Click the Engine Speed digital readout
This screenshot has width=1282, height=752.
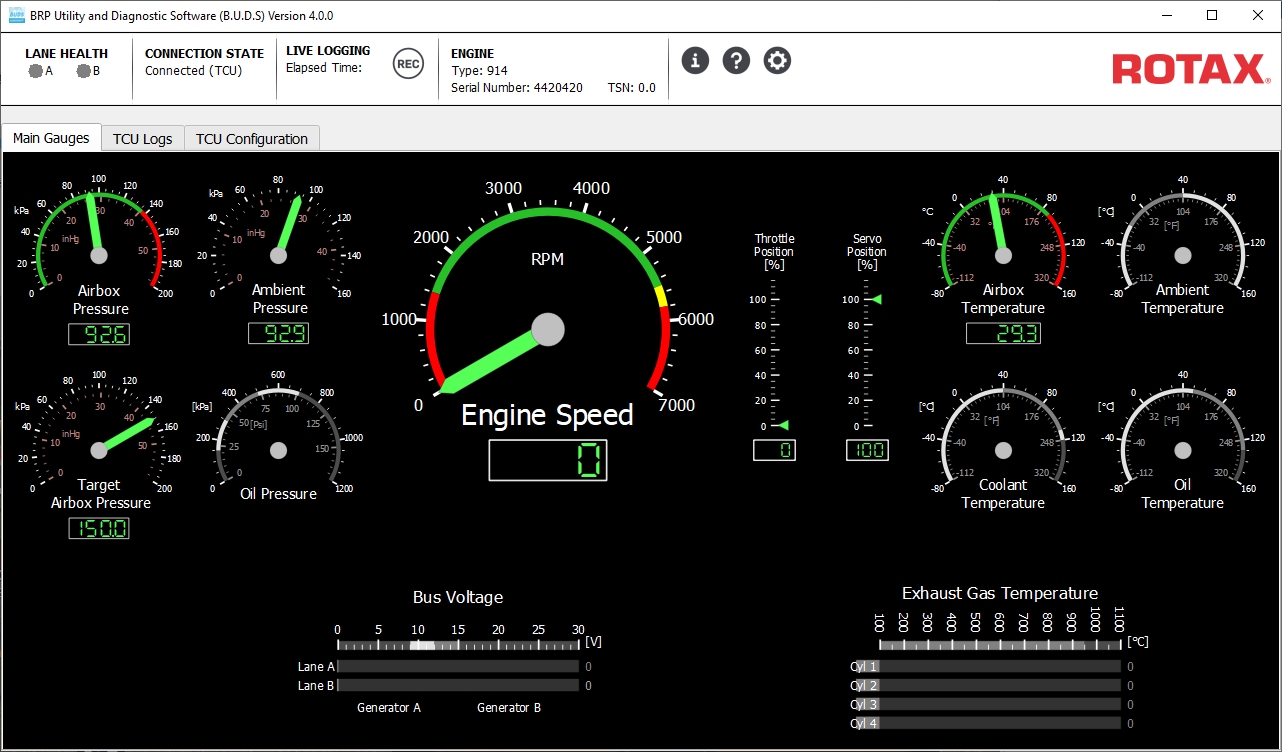tap(547, 460)
